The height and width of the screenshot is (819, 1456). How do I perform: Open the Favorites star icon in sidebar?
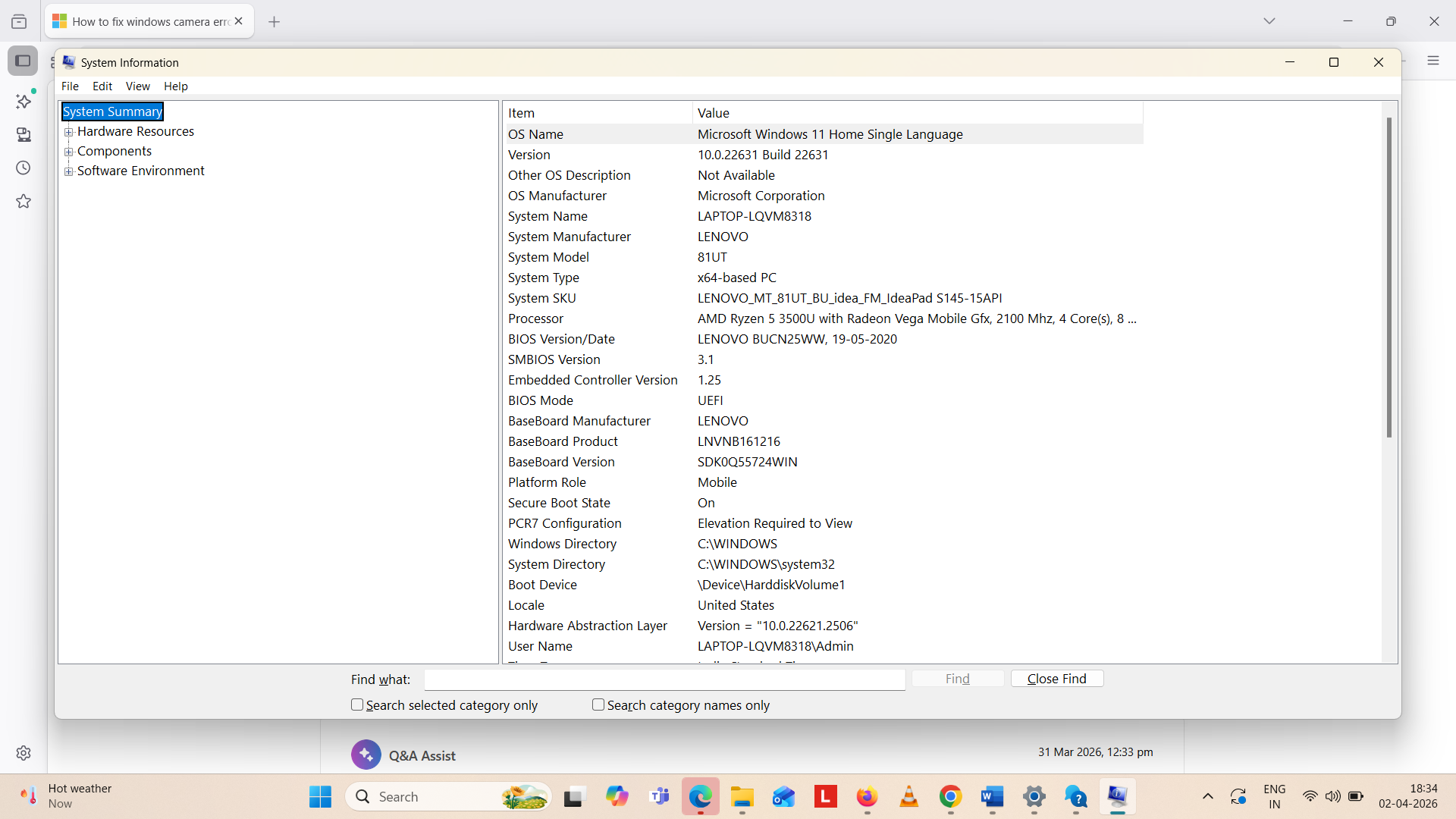click(24, 201)
